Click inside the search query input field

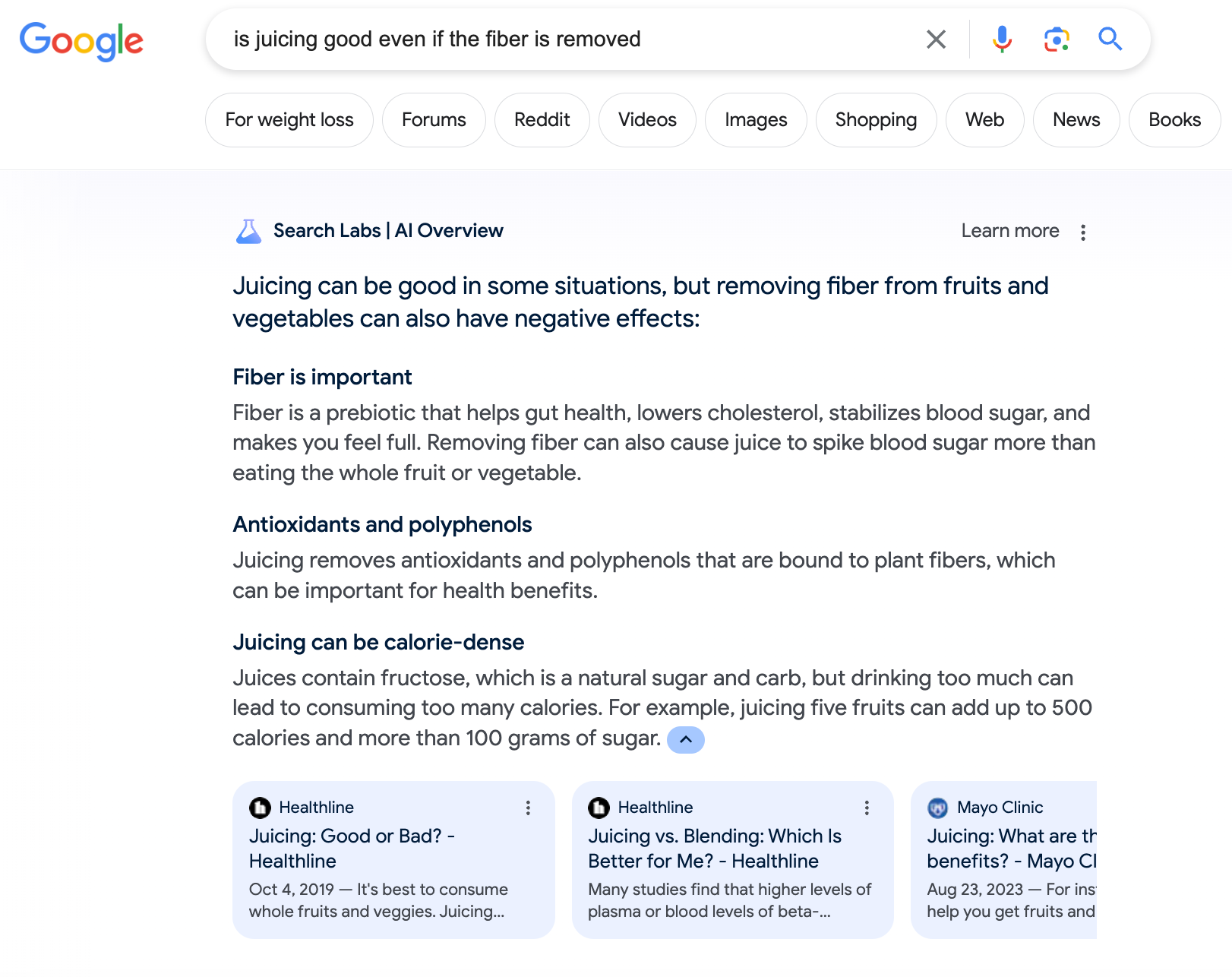570,39
